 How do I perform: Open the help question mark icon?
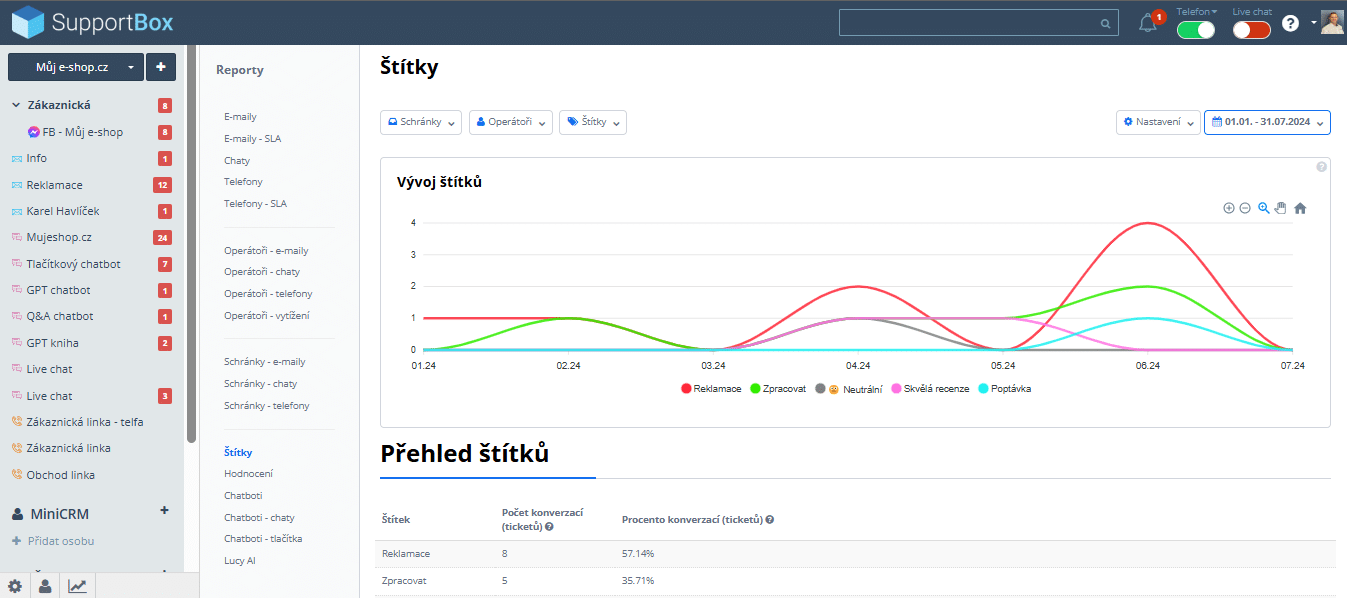coord(1290,23)
